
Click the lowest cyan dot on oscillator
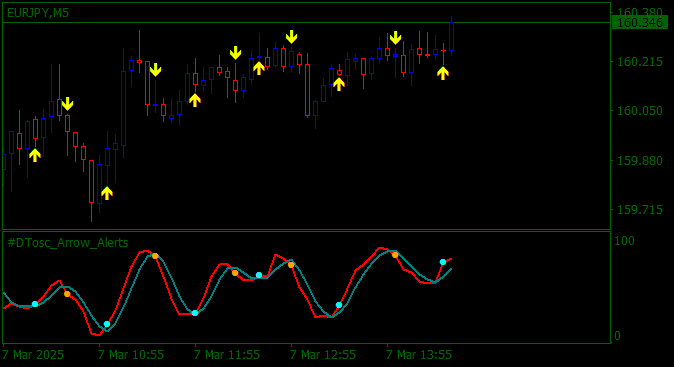[107, 324]
